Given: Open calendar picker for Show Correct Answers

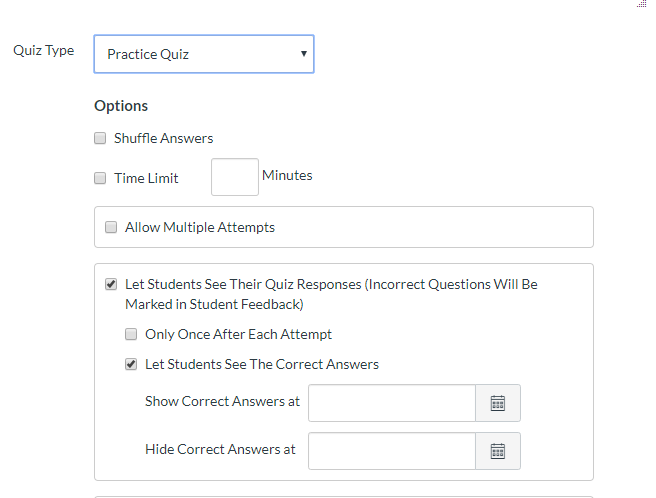Looking at the screenshot, I should tap(498, 403).
